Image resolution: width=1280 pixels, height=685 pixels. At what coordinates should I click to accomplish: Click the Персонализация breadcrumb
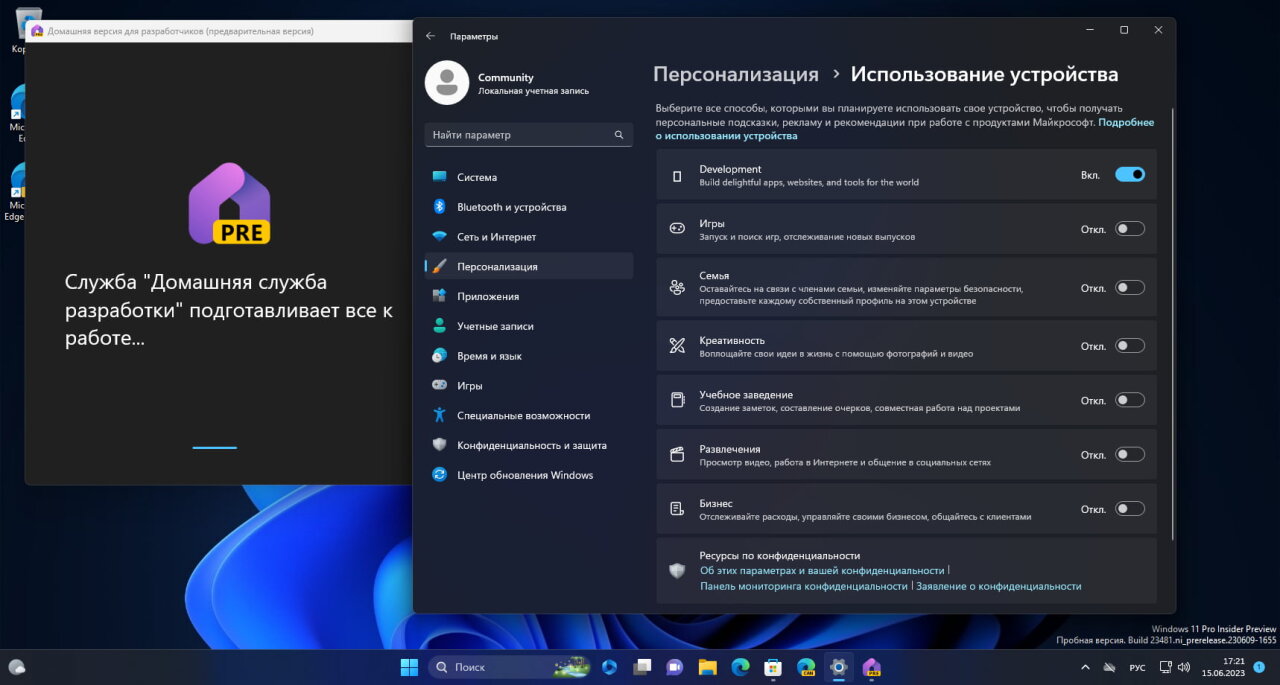pos(736,74)
